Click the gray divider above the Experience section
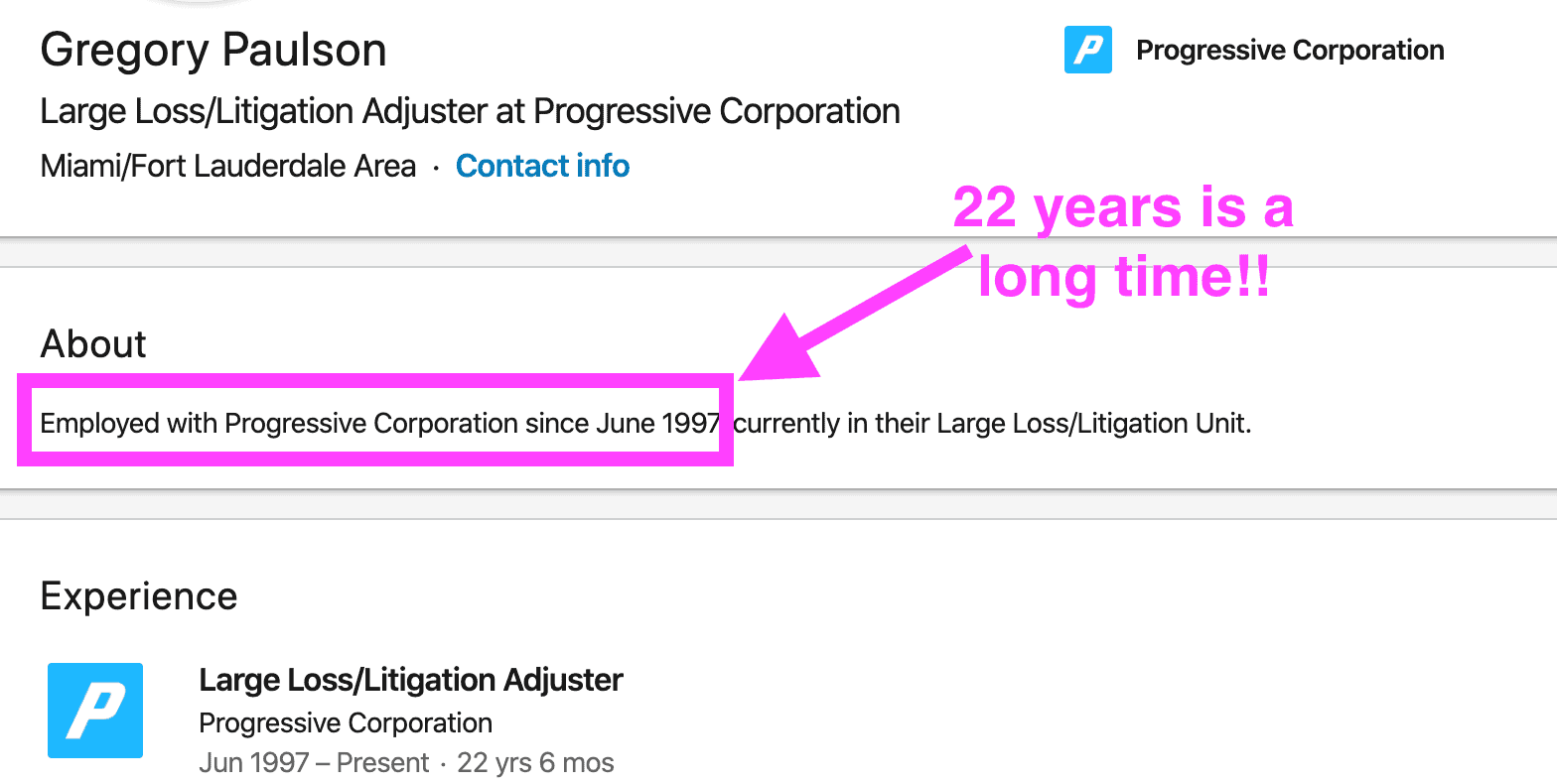The width and height of the screenshot is (1557, 784). pyautogui.click(x=778, y=504)
